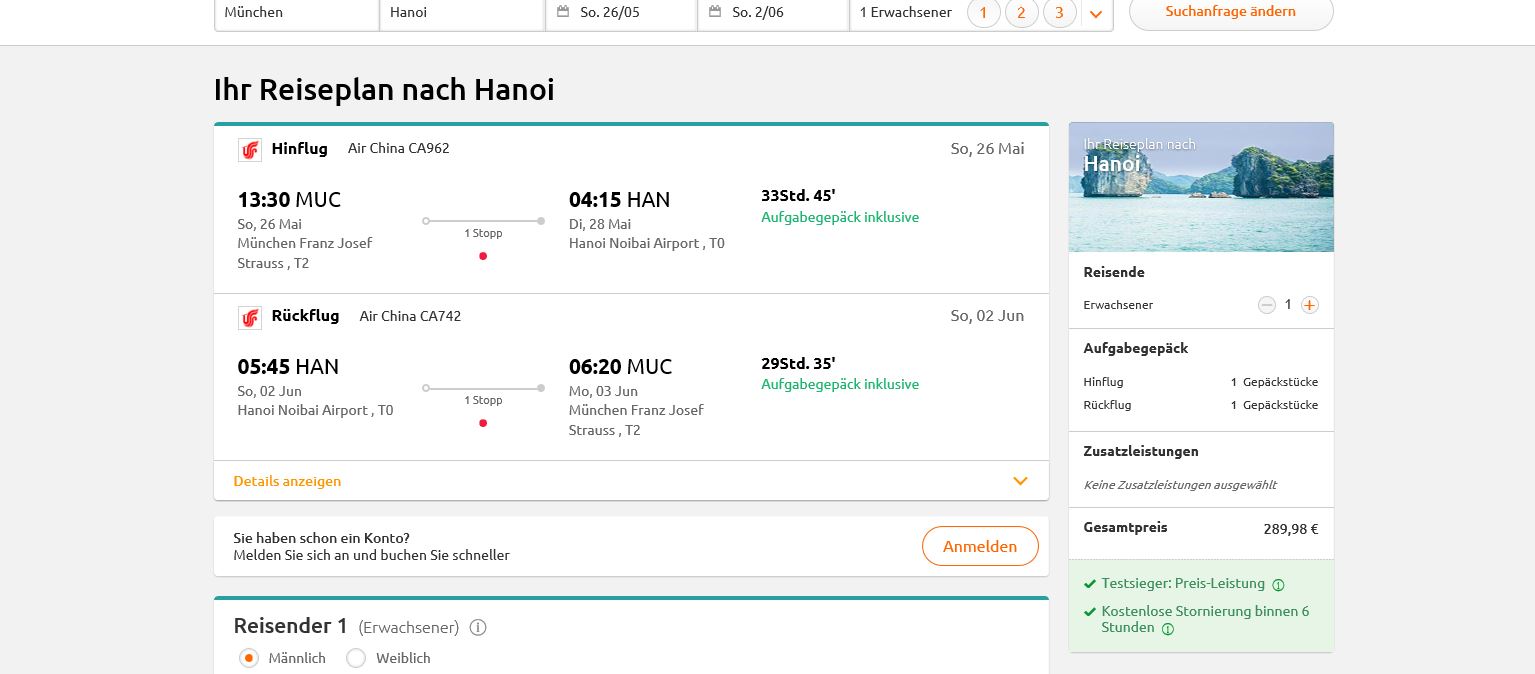Open info icon beside Kostenlose Stornierung

[x=1168, y=629]
